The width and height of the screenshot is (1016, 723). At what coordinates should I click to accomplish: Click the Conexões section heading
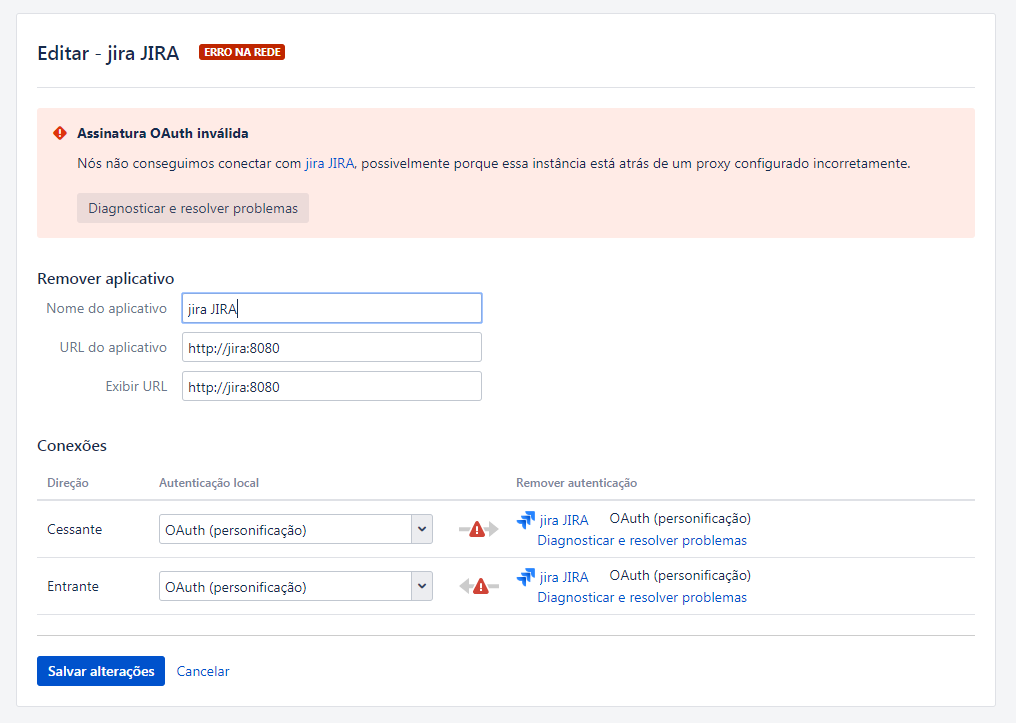(72, 446)
